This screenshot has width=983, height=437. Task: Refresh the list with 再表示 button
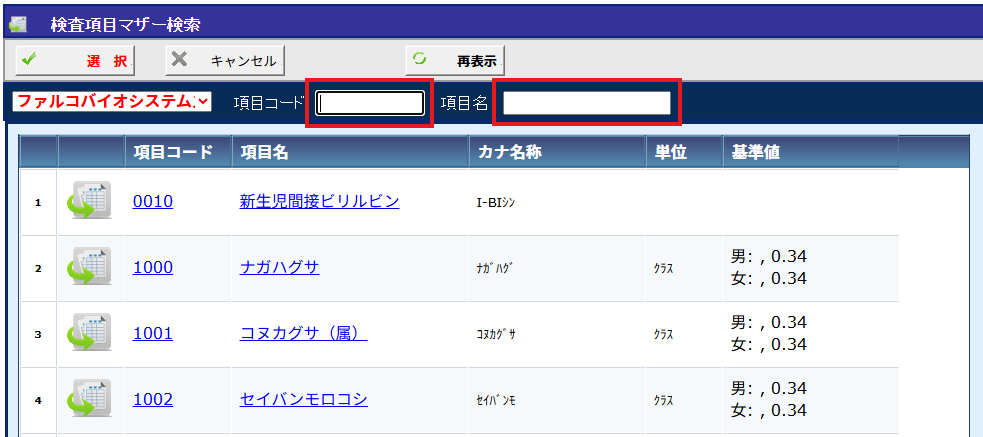[455, 60]
